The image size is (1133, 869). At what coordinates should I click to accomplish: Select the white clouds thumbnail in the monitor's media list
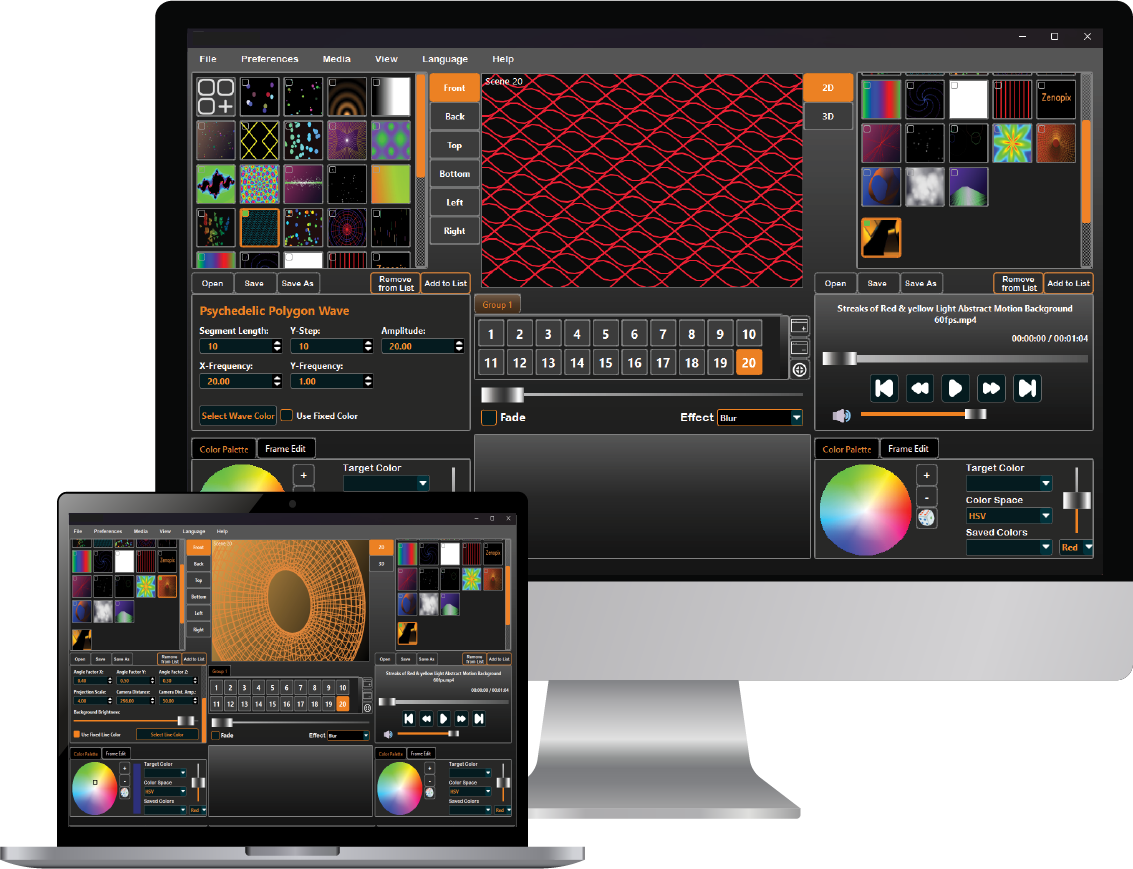(925, 187)
